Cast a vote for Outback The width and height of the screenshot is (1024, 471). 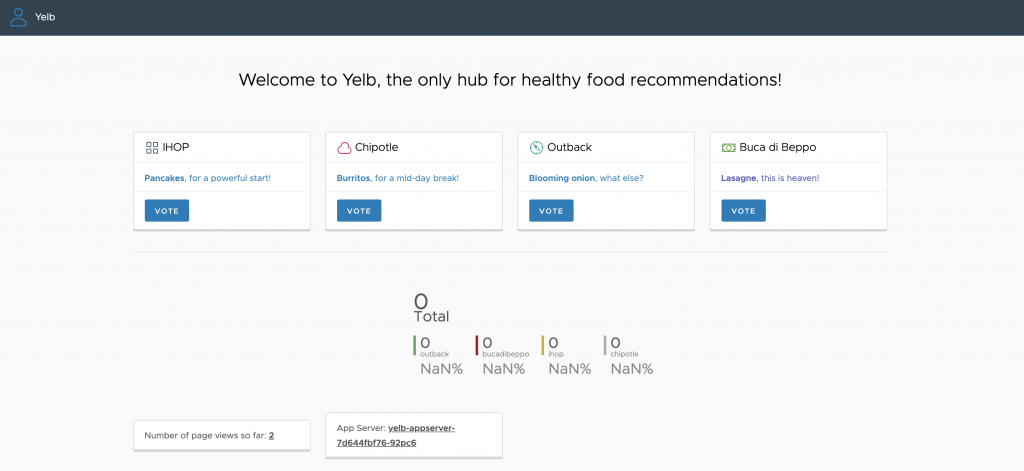point(551,211)
